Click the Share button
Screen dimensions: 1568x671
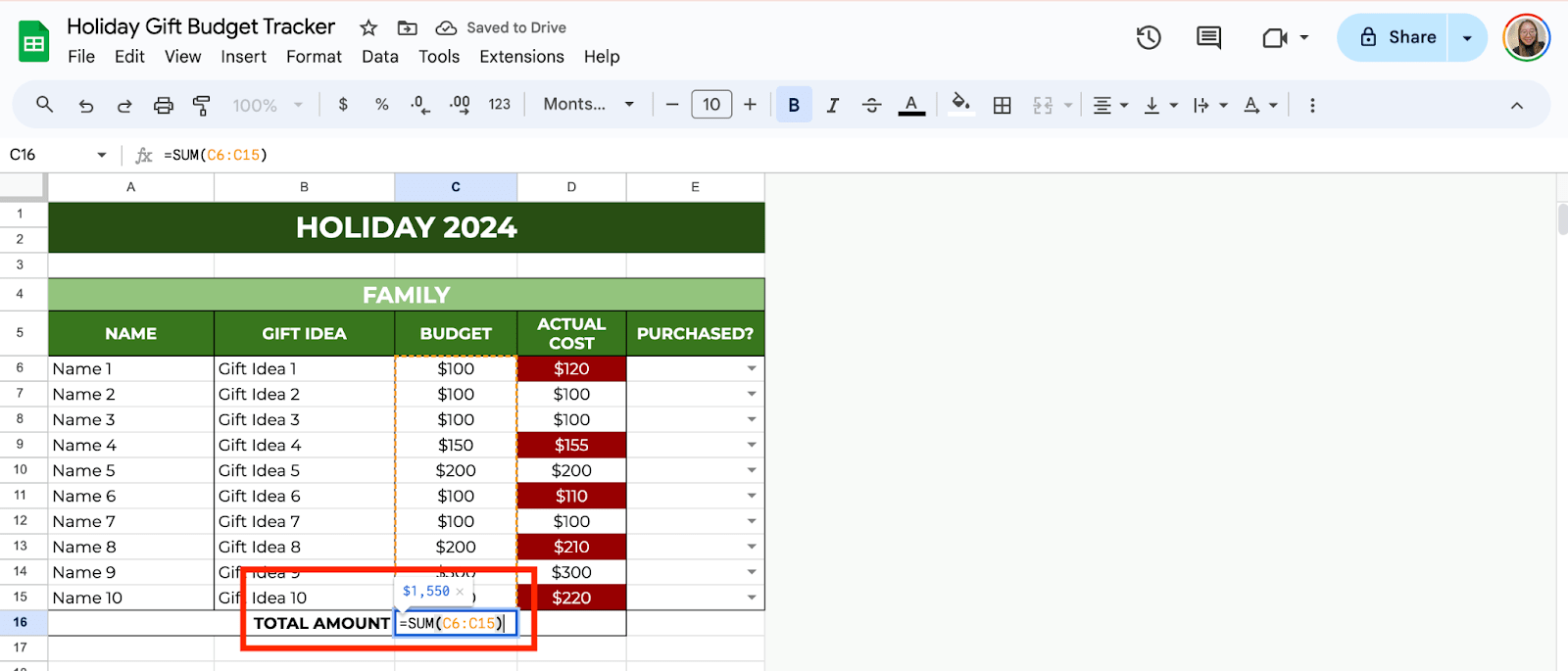pos(1396,37)
